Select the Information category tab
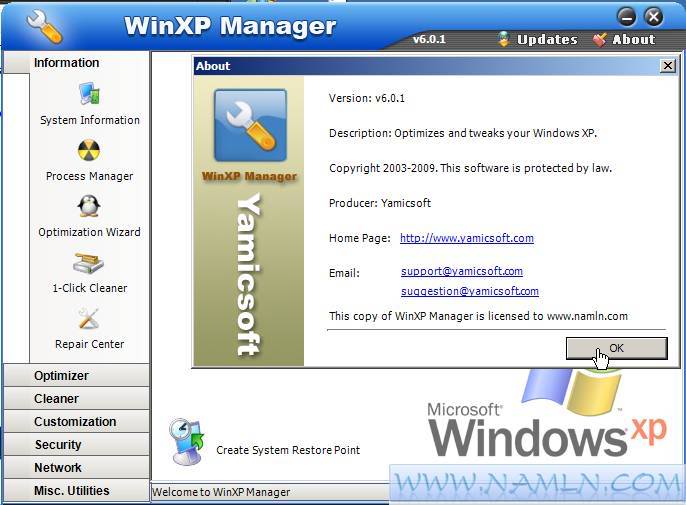 (x=76, y=62)
